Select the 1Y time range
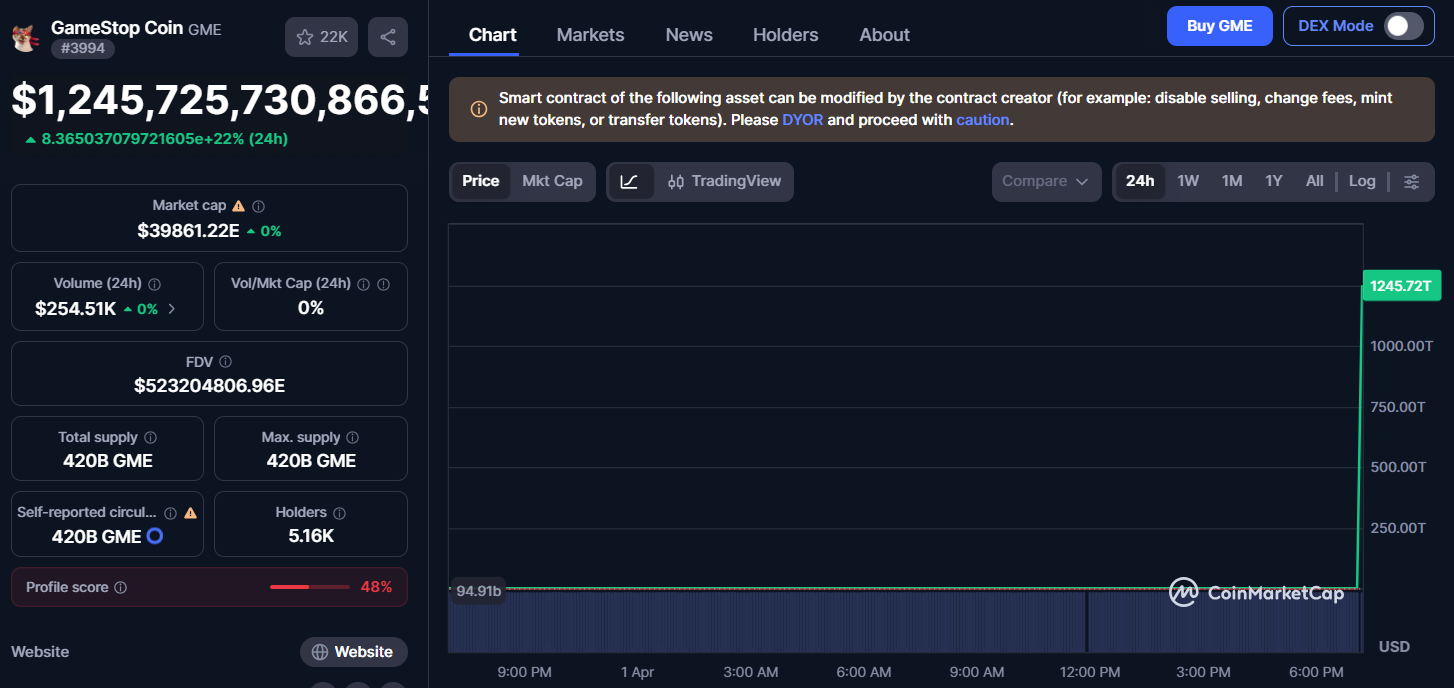 click(1273, 181)
